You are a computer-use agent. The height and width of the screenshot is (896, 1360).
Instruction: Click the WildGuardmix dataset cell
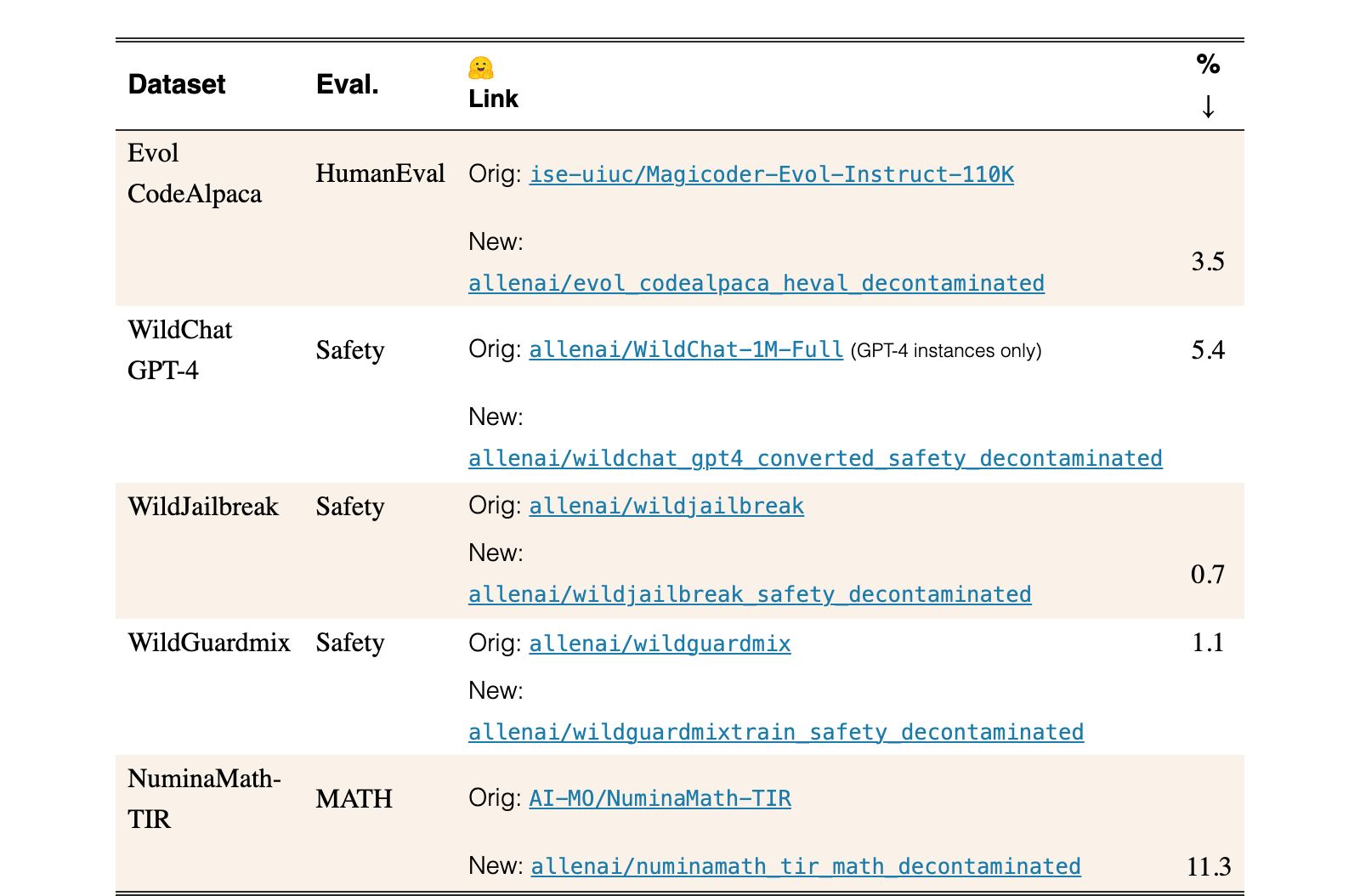(x=209, y=643)
